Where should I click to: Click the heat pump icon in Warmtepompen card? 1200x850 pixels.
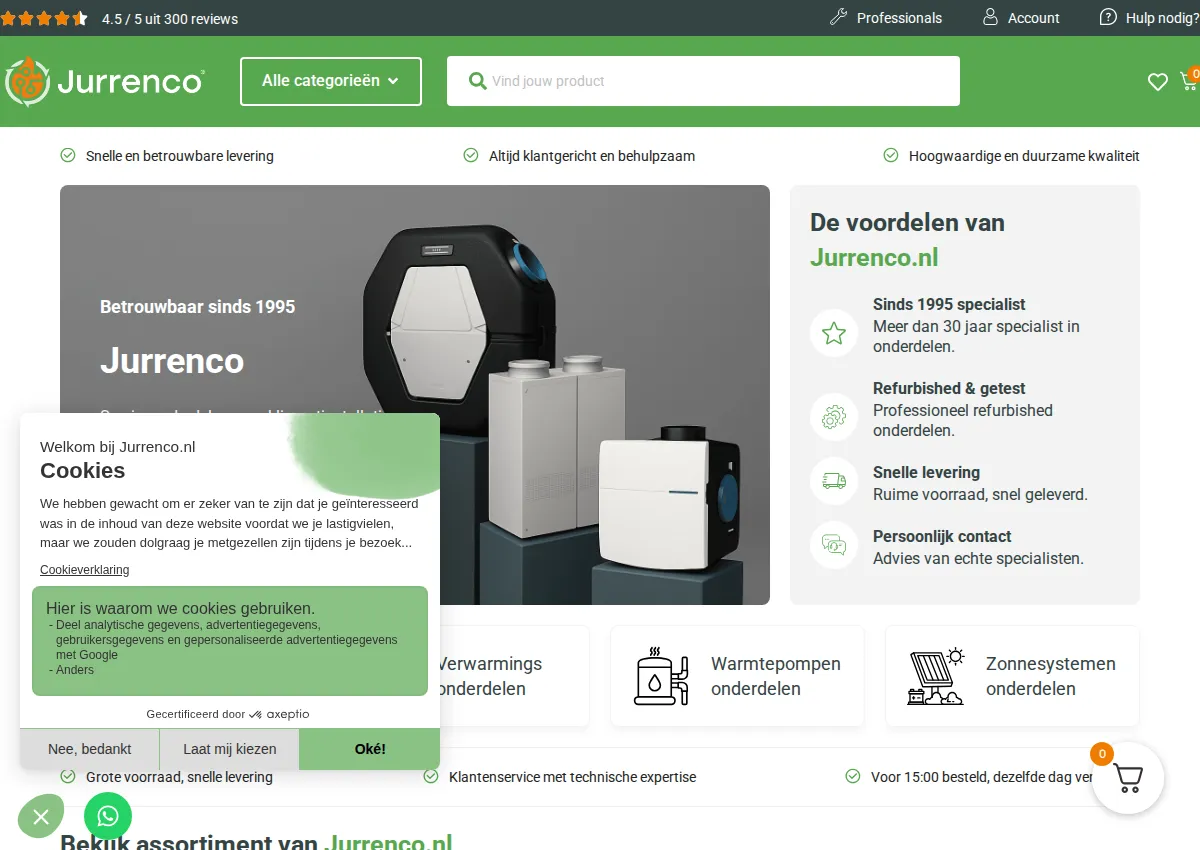point(662,676)
